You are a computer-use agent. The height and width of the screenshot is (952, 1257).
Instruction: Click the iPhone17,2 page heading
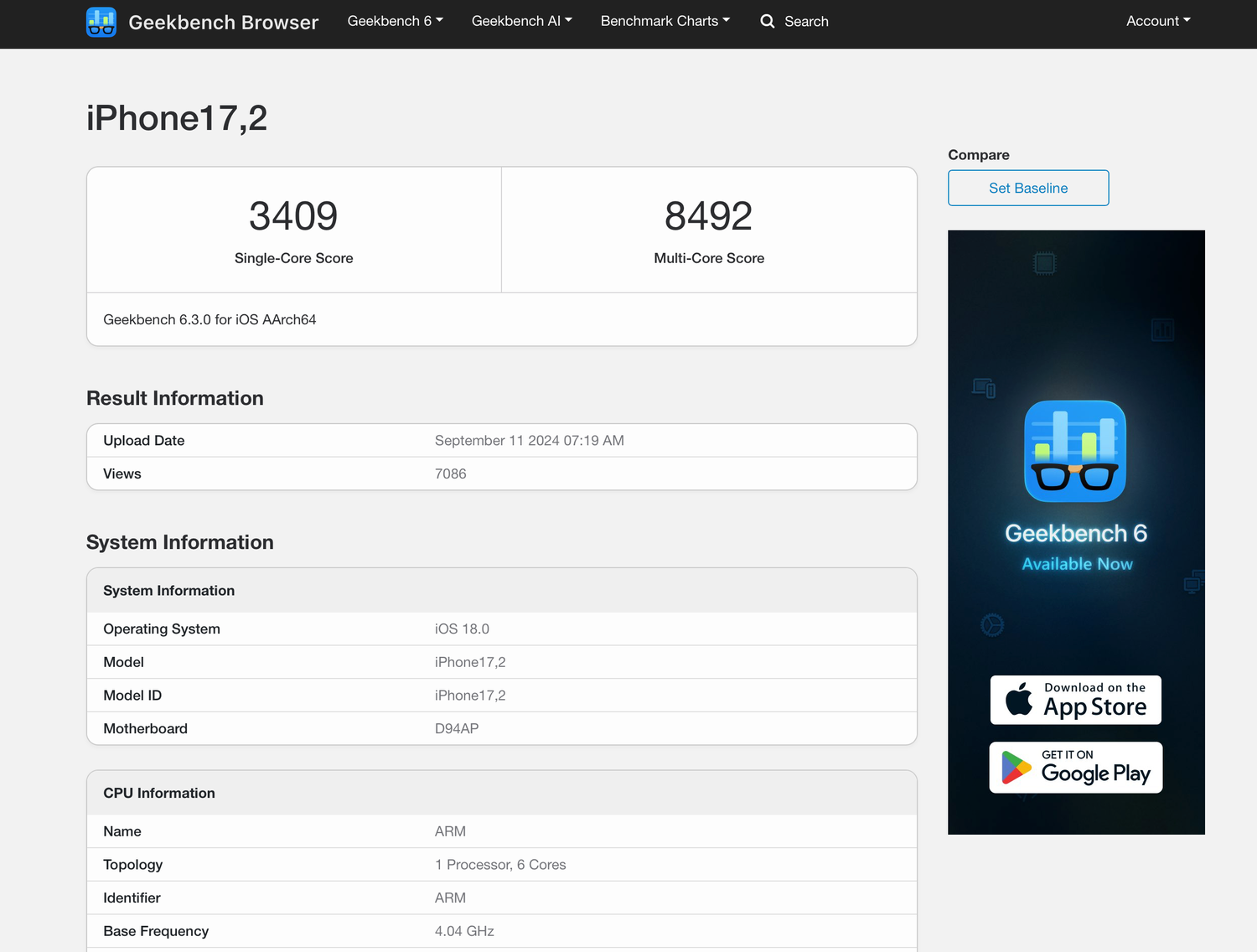point(177,118)
